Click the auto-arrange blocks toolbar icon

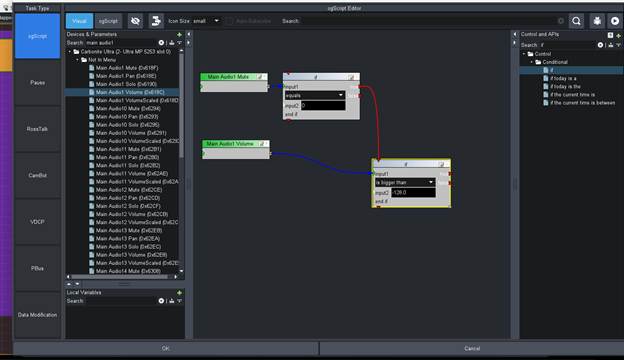pyautogui.click(x=156, y=21)
